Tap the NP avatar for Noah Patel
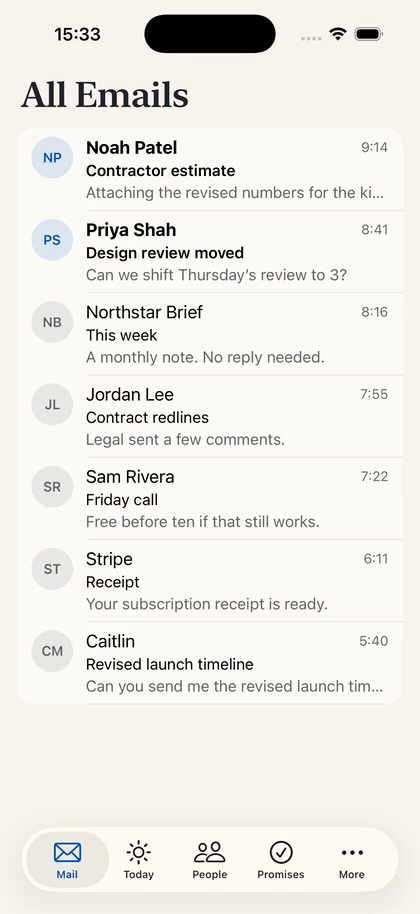Viewport: 420px width, 914px height. pos(52,157)
